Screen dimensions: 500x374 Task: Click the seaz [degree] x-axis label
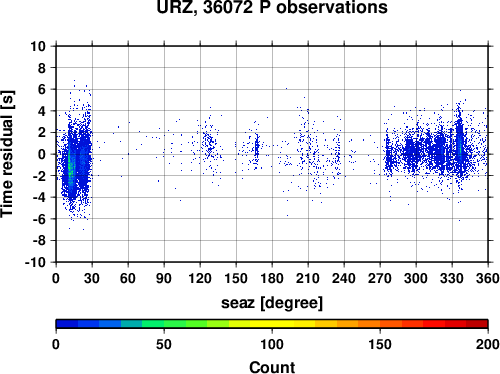pos(272,303)
